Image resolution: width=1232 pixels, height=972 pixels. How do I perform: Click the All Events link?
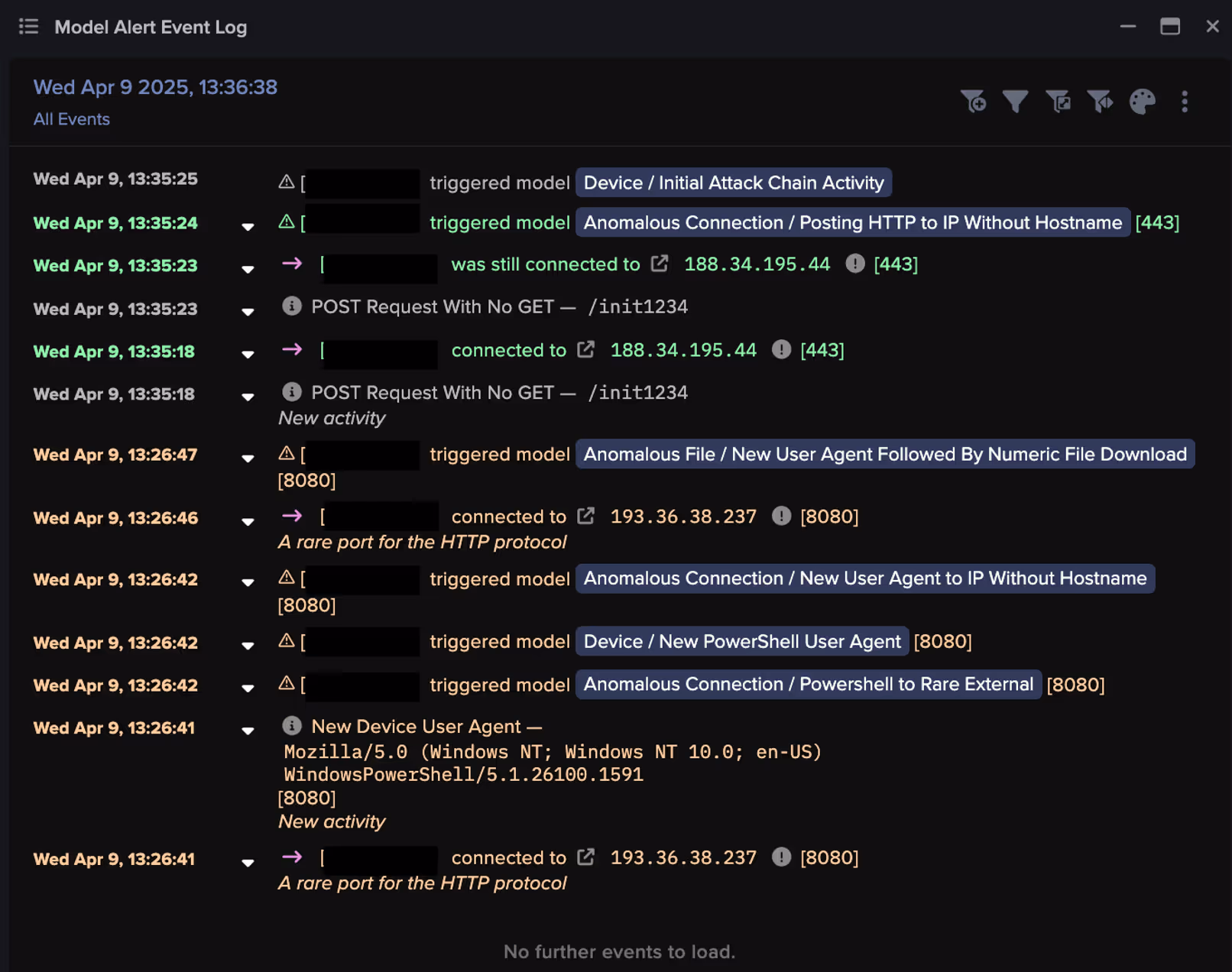coord(72,119)
